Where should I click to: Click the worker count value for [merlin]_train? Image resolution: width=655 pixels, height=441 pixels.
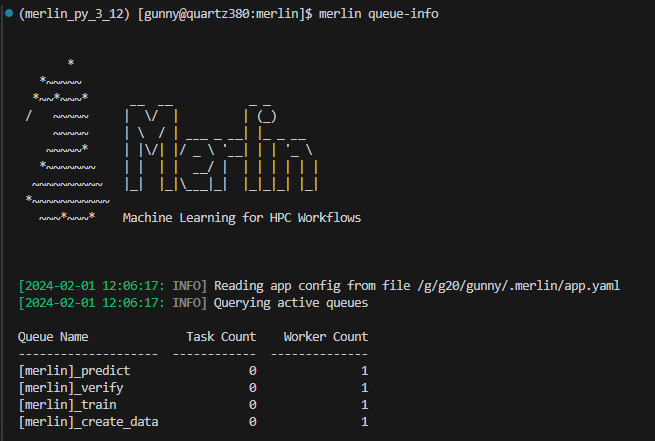click(x=364, y=405)
